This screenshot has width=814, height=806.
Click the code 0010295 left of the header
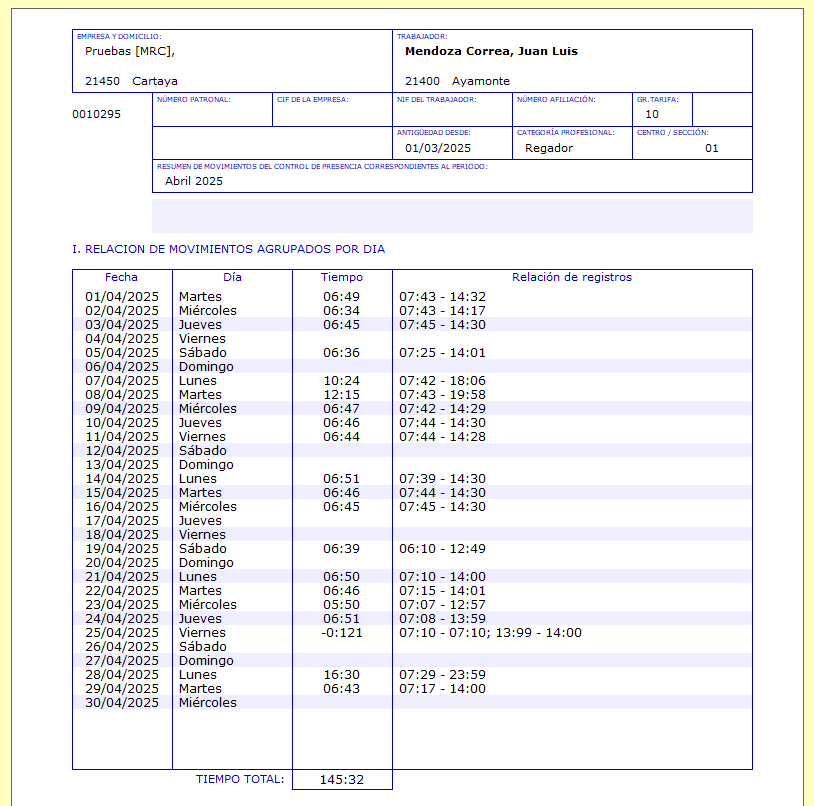(96, 114)
